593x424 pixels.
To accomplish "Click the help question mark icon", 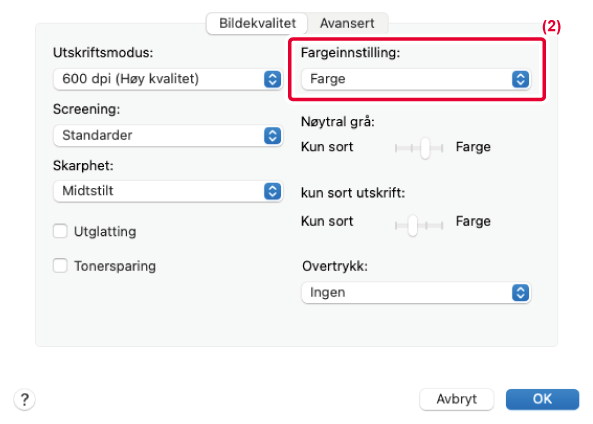I will click(x=25, y=399).
